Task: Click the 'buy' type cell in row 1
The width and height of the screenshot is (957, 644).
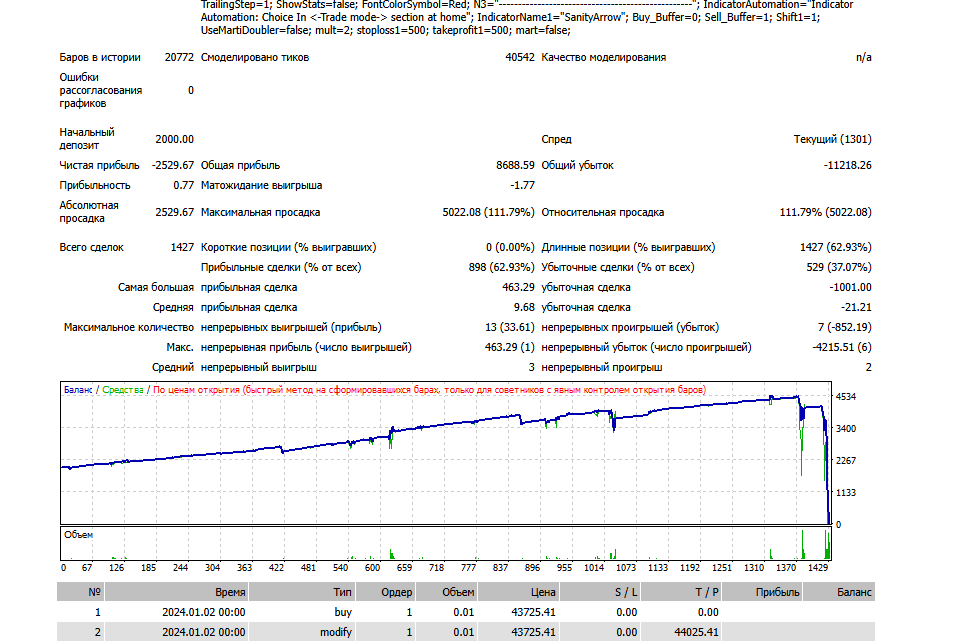Action: click(343, 612)
